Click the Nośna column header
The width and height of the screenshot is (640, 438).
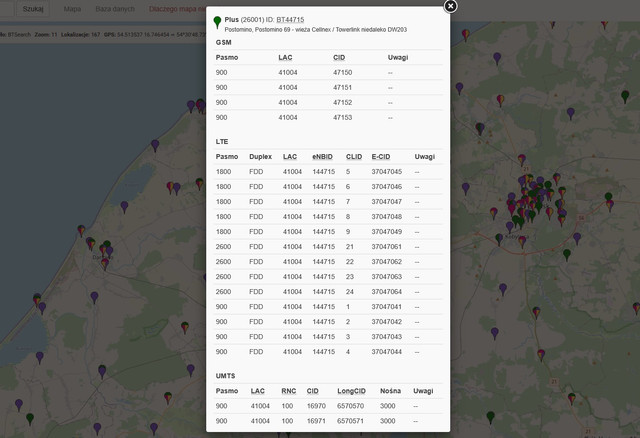390,391
